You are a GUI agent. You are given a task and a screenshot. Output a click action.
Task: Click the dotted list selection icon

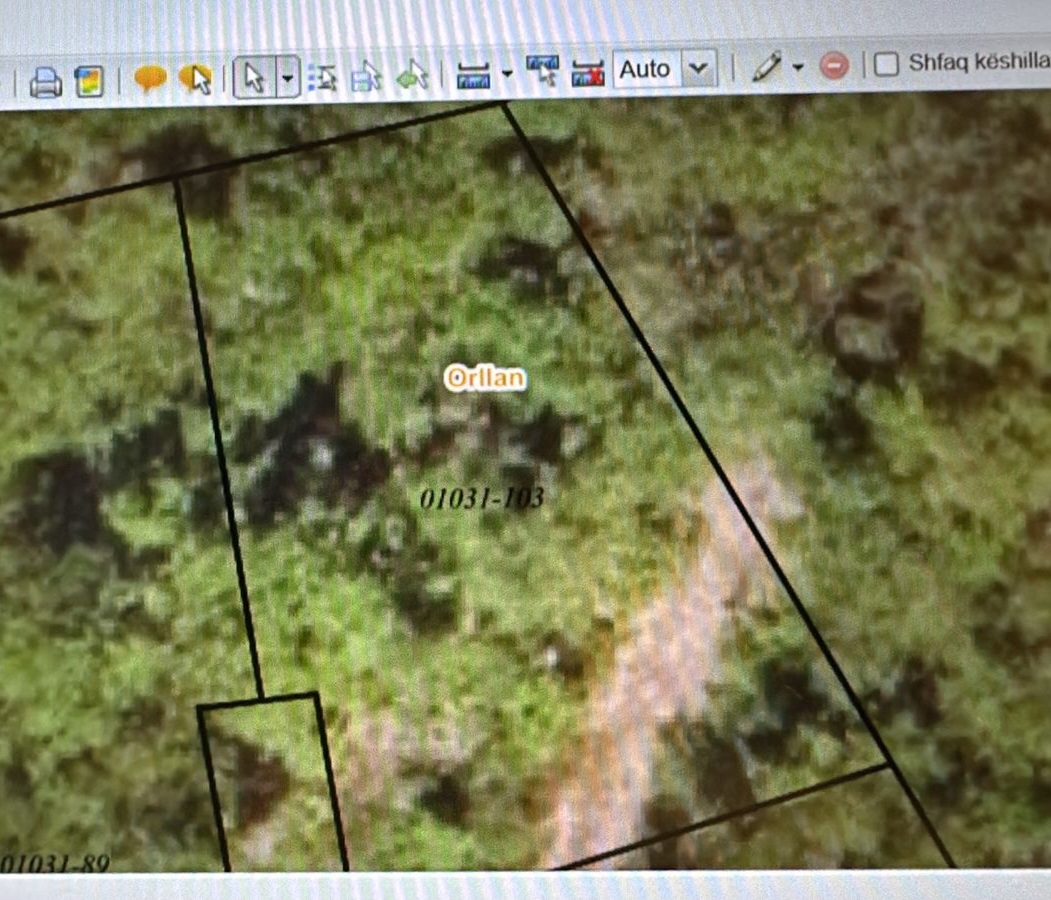coord(322,77)
